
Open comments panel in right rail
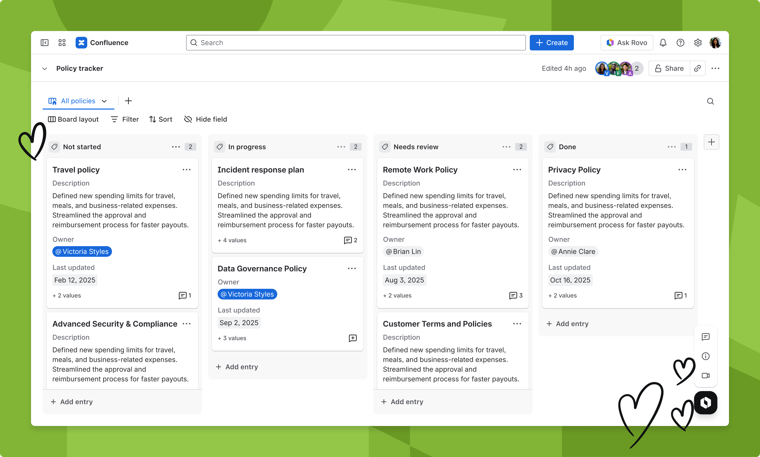pos(706,337)
